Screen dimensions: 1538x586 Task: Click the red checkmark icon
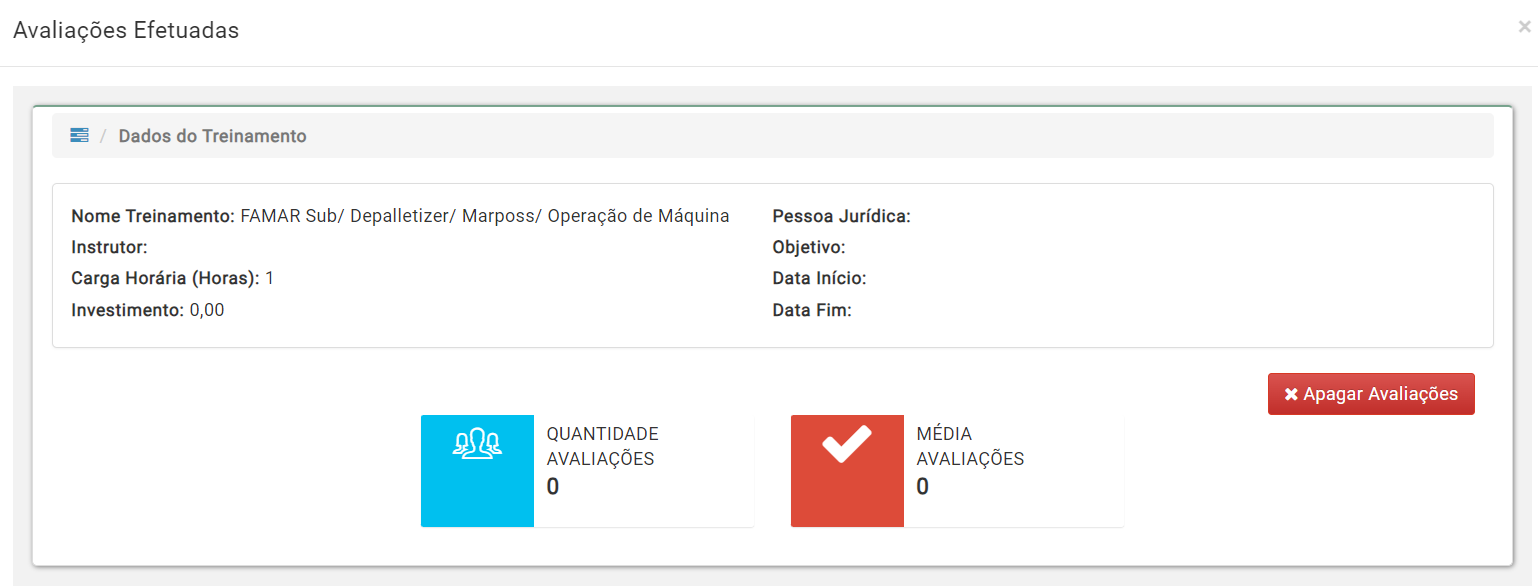click(847, 444)
